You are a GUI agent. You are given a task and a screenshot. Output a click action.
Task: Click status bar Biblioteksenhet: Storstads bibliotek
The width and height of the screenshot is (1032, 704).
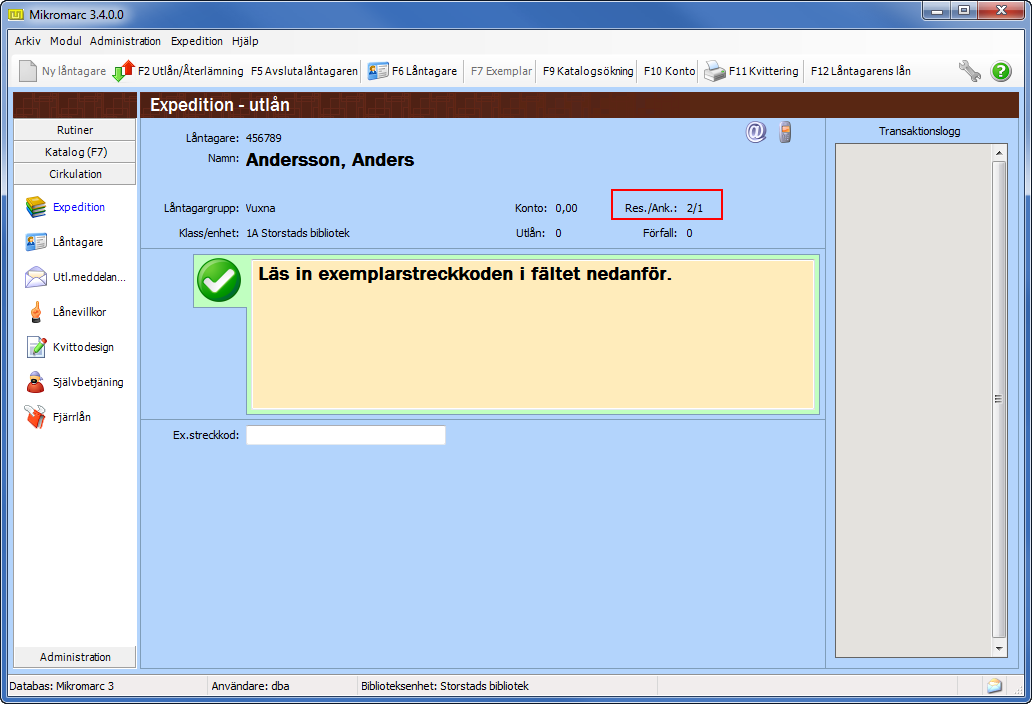(x=445, y=686)
